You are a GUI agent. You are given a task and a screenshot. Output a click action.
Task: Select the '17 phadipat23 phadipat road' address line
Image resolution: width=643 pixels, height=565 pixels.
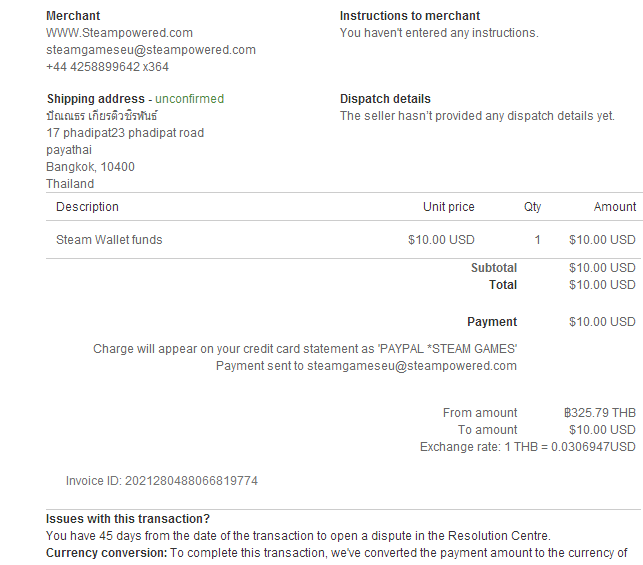coord(125,133)
